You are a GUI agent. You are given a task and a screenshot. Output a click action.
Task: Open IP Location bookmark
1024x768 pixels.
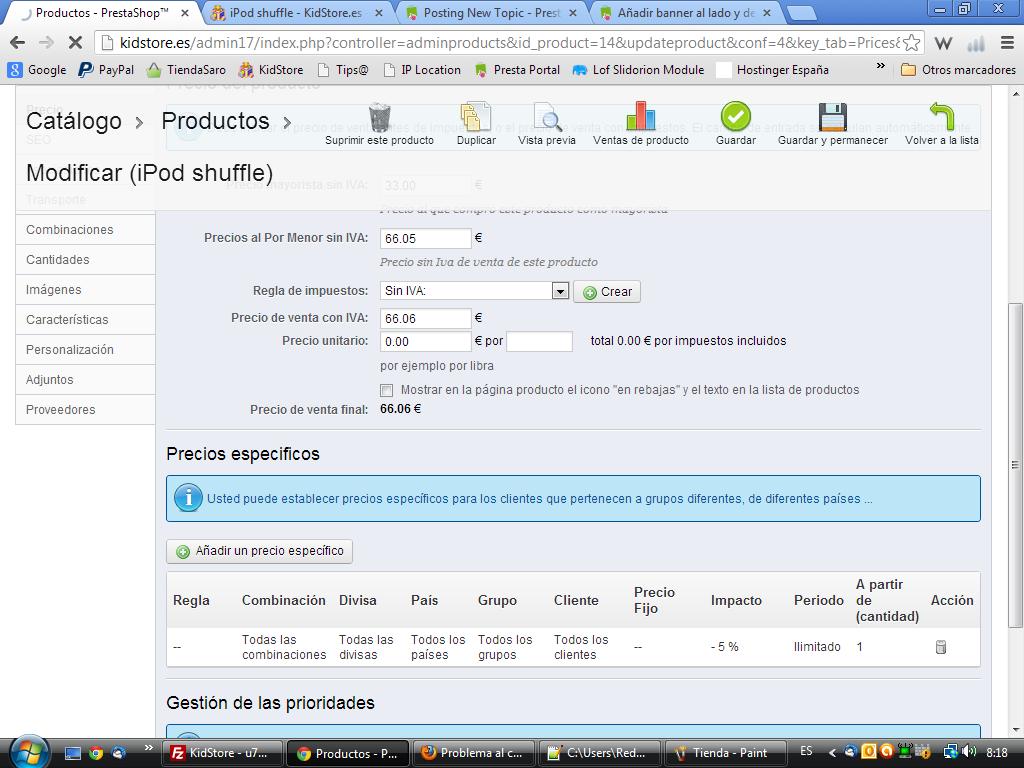pyautogui.click(x=423, y=70)
